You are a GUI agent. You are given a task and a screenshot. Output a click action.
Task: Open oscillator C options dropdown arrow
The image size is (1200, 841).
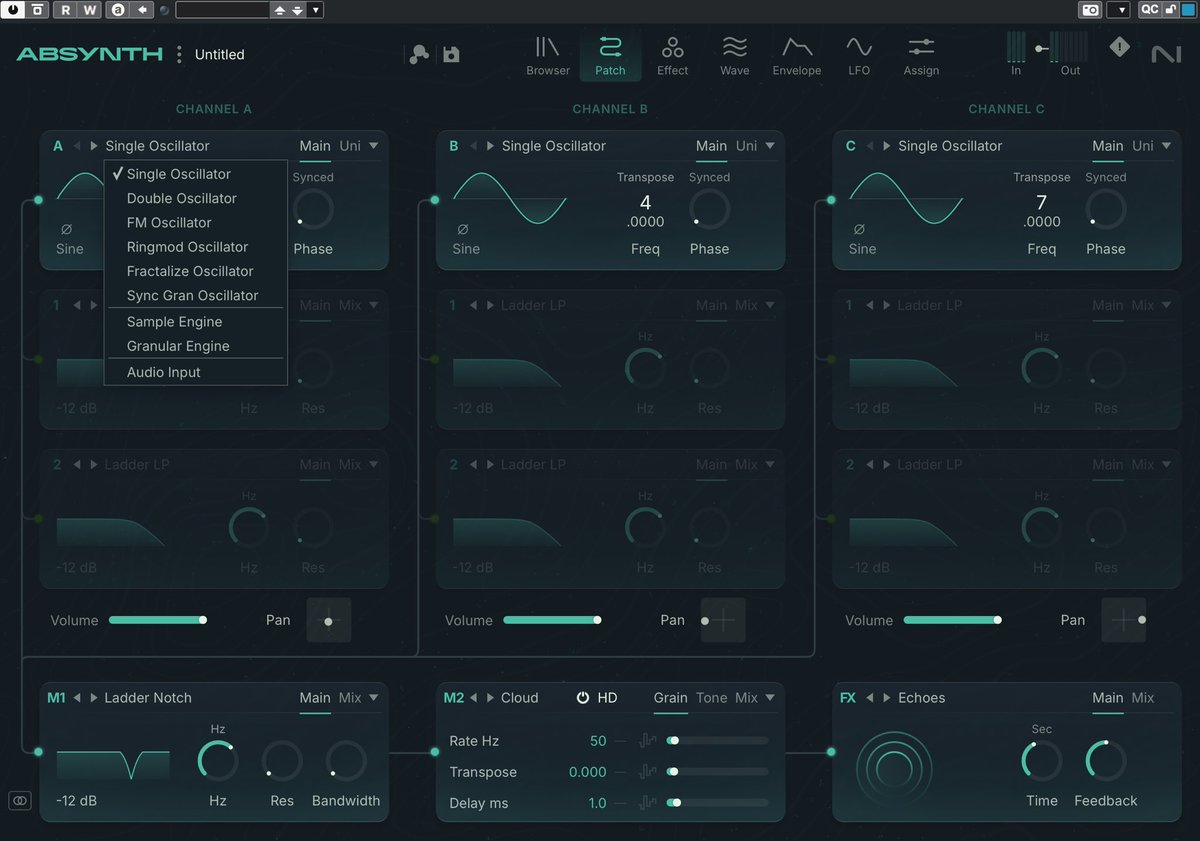click(1166, 146)
